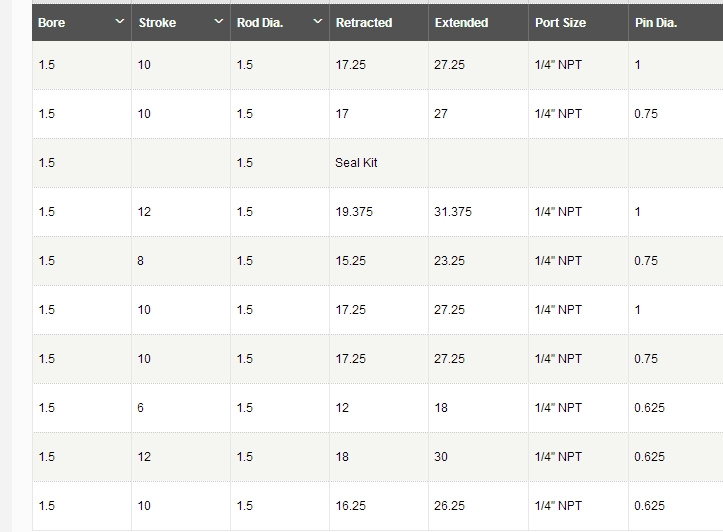
Task: Click the Stroke column header label
Action: tap(157, 23)
